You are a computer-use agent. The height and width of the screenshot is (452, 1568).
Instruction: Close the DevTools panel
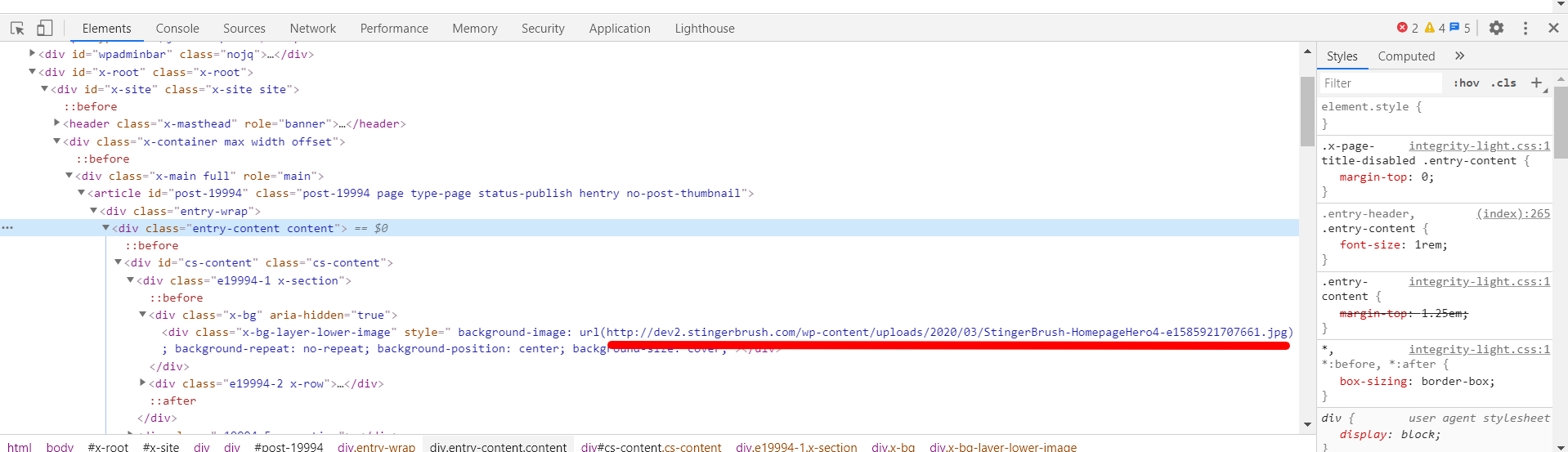point(1553,28)
